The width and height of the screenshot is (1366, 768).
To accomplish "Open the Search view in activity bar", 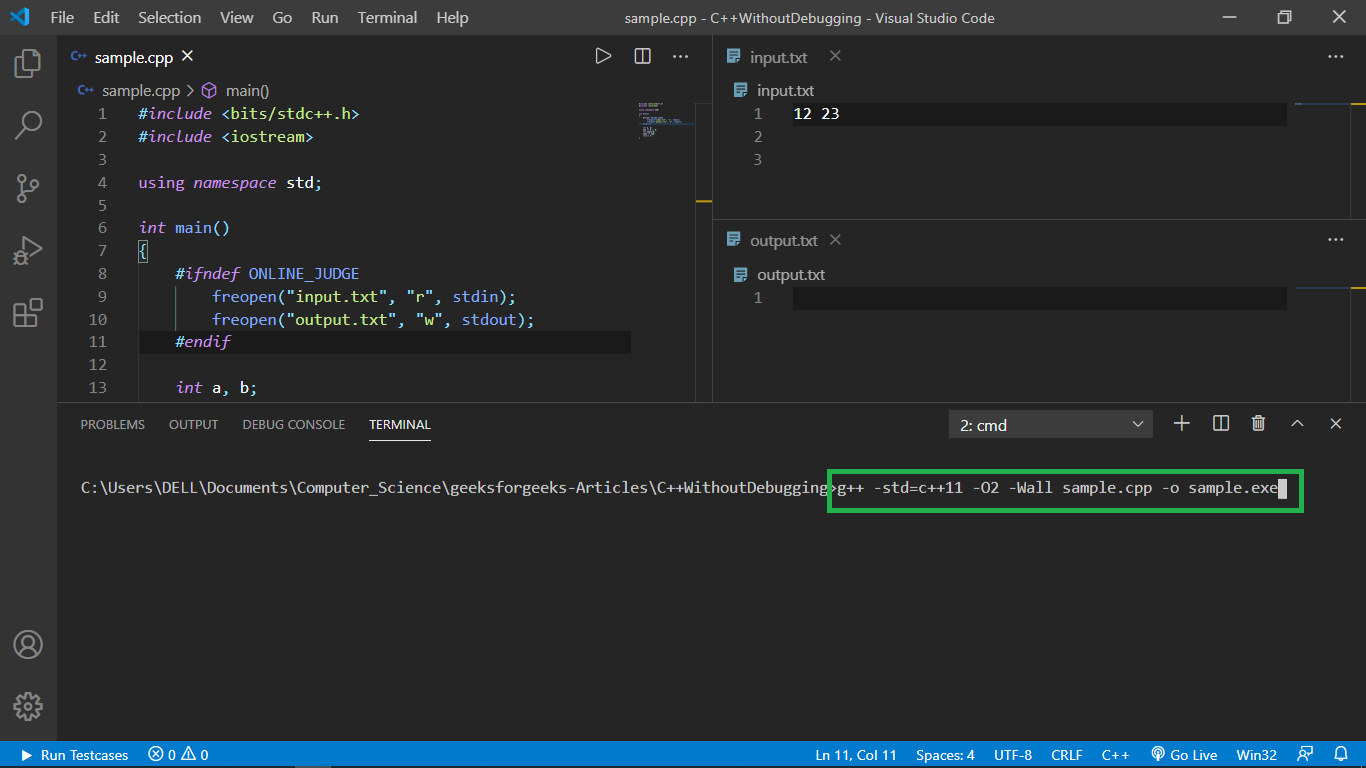I will click(28, 125).
